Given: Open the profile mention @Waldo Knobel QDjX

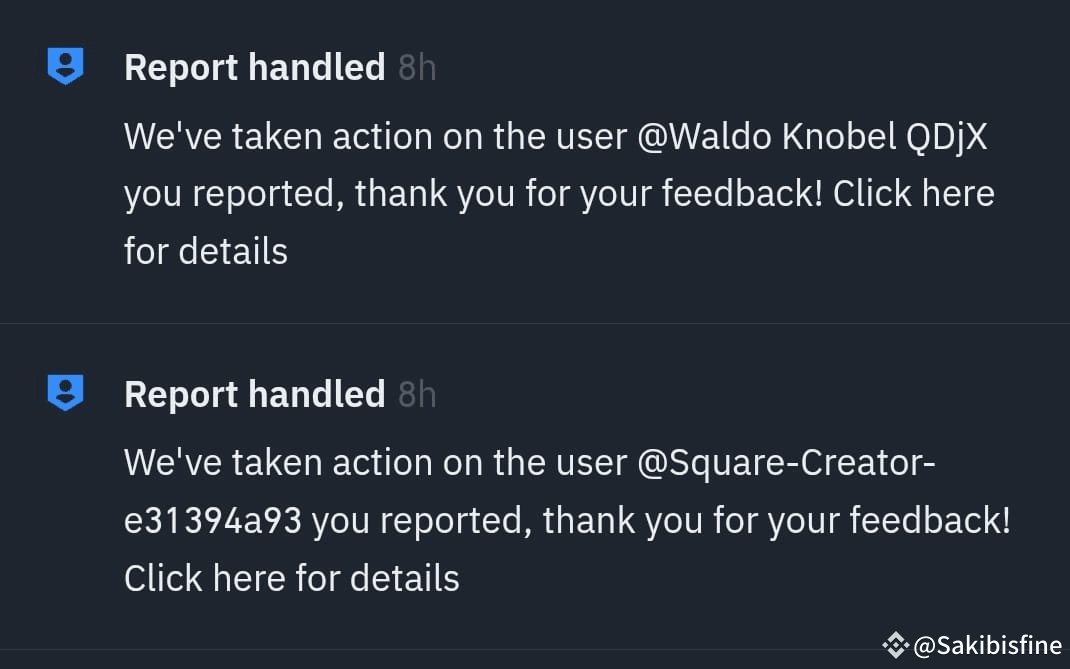Looking at the screenshot, I should [812, 137].
